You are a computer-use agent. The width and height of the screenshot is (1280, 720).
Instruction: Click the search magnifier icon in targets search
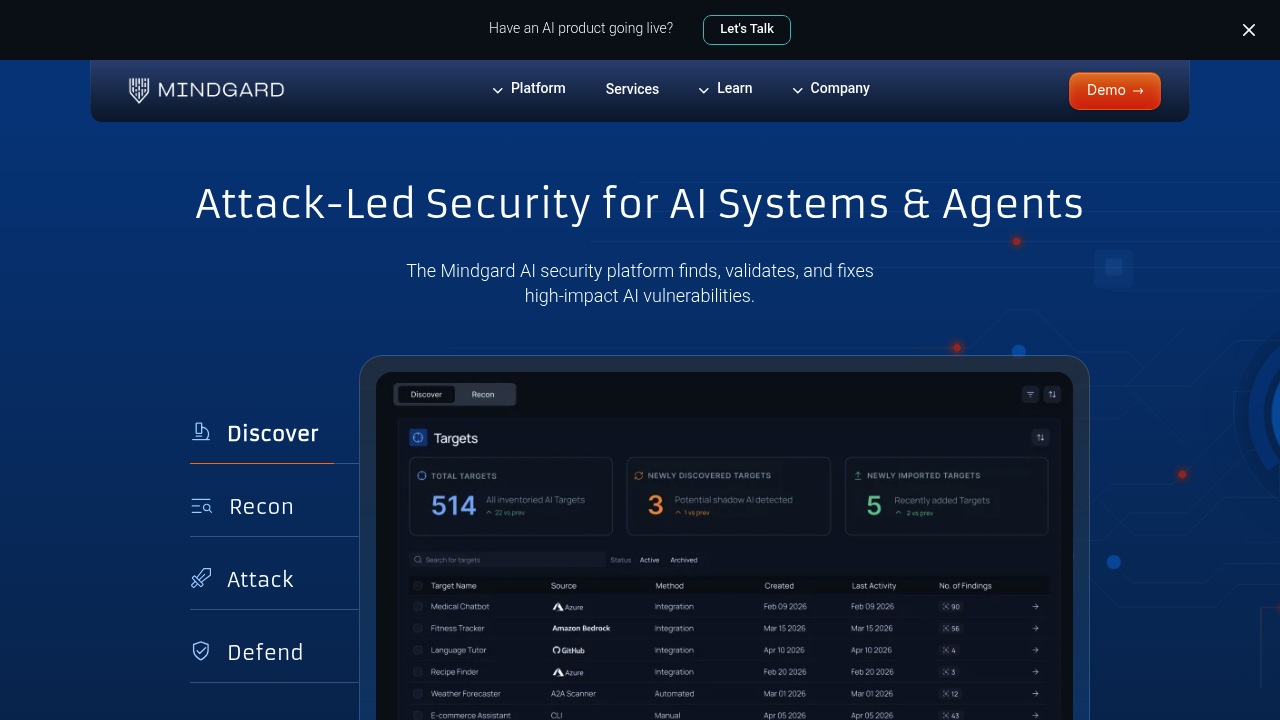[419, 560]
